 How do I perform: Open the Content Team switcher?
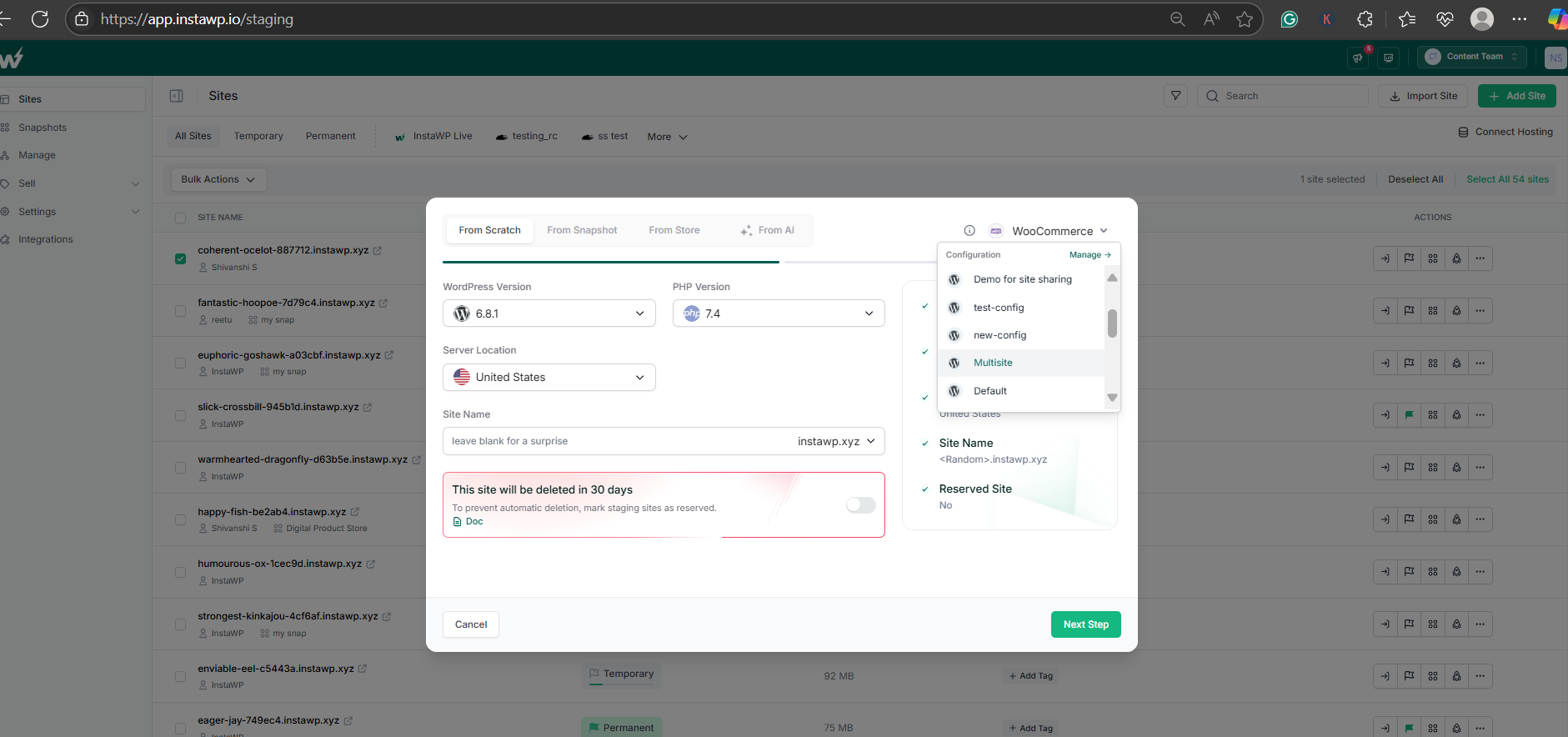point(1472,57)
